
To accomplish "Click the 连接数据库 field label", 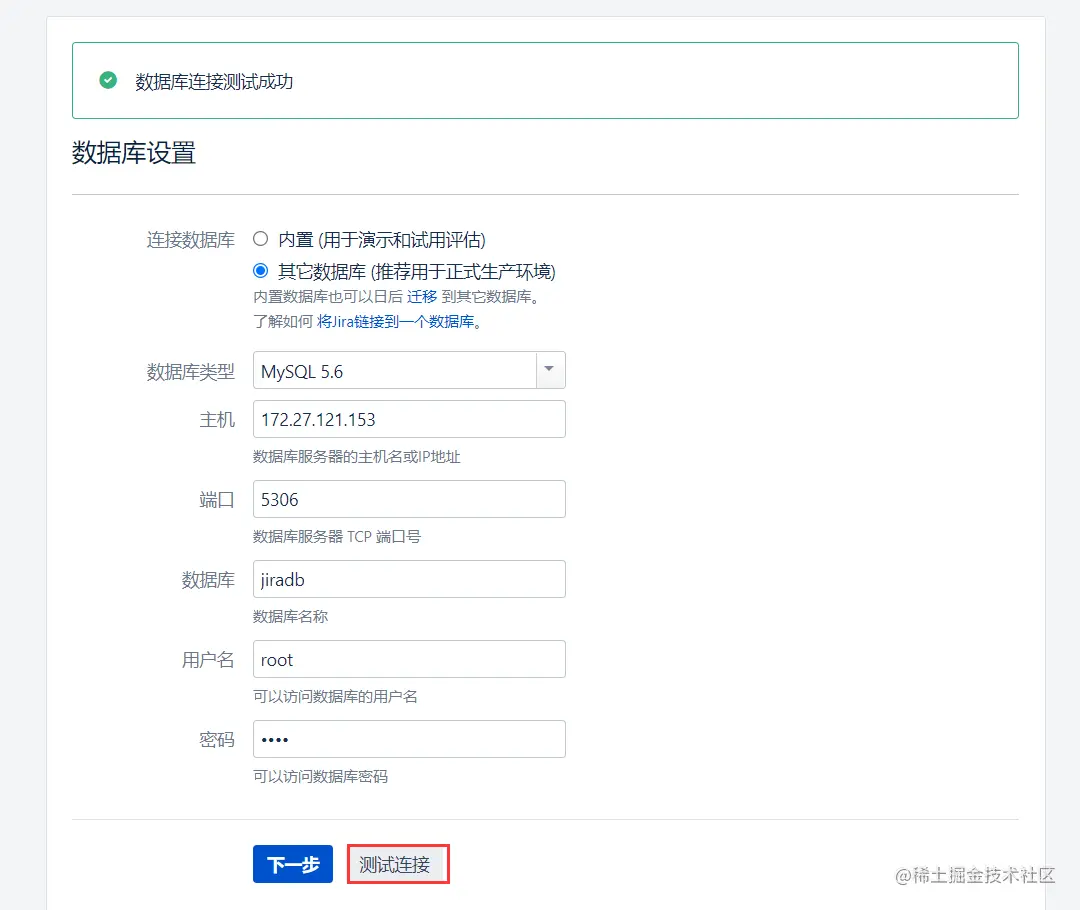I will 191,240.
